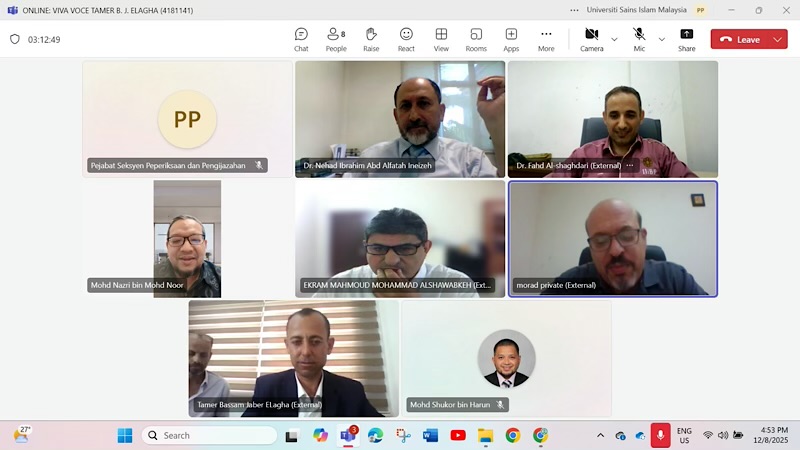Show the People participants list
This screenshot has width=800, height=450.
point(336,39)
